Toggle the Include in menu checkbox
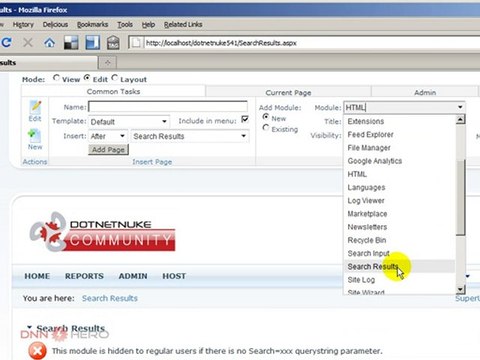Screen dimensions: 480x360 pyautogui.click(x=245, y=119)
